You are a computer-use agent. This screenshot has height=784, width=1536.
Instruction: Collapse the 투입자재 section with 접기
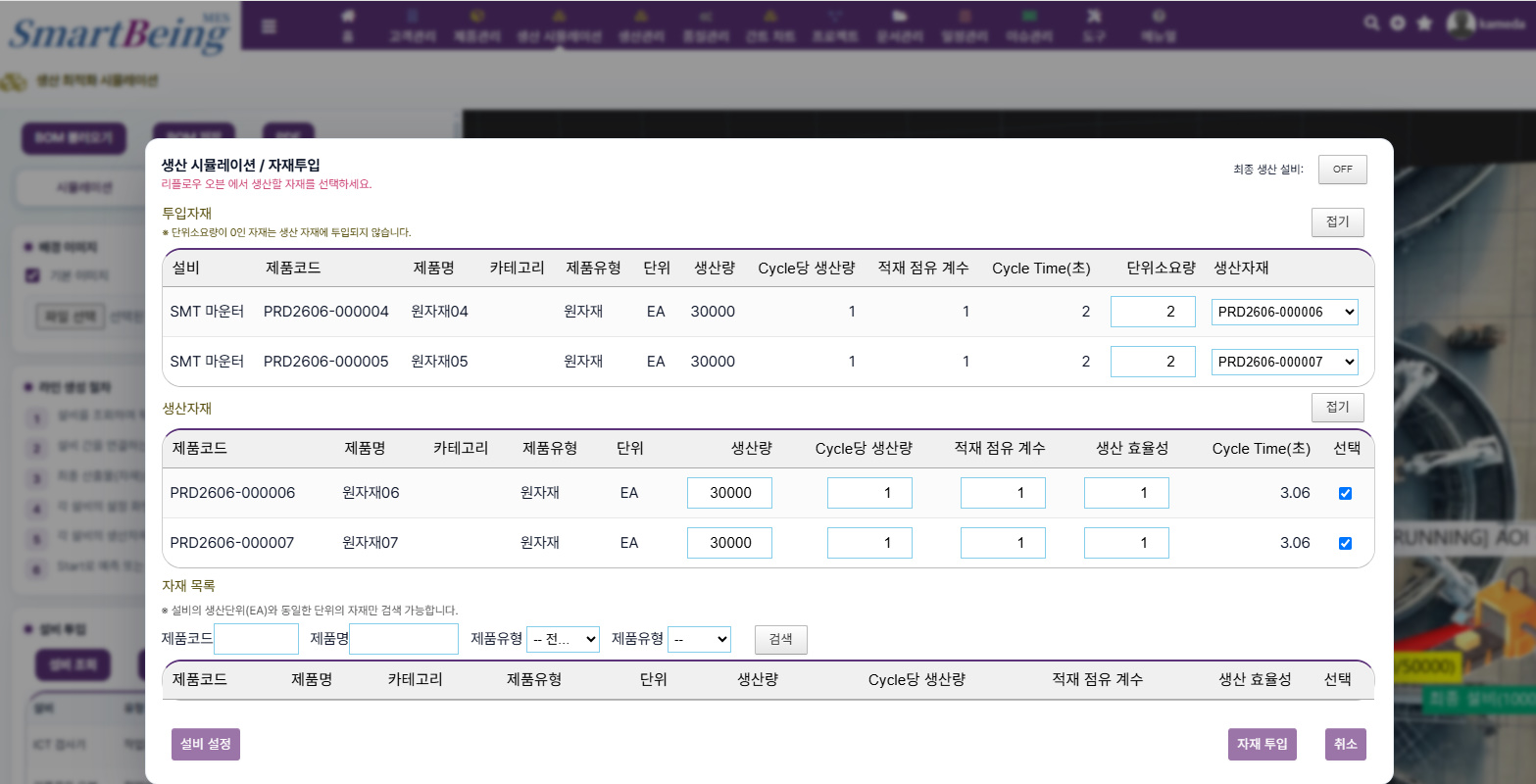[x=1337, y=221]
